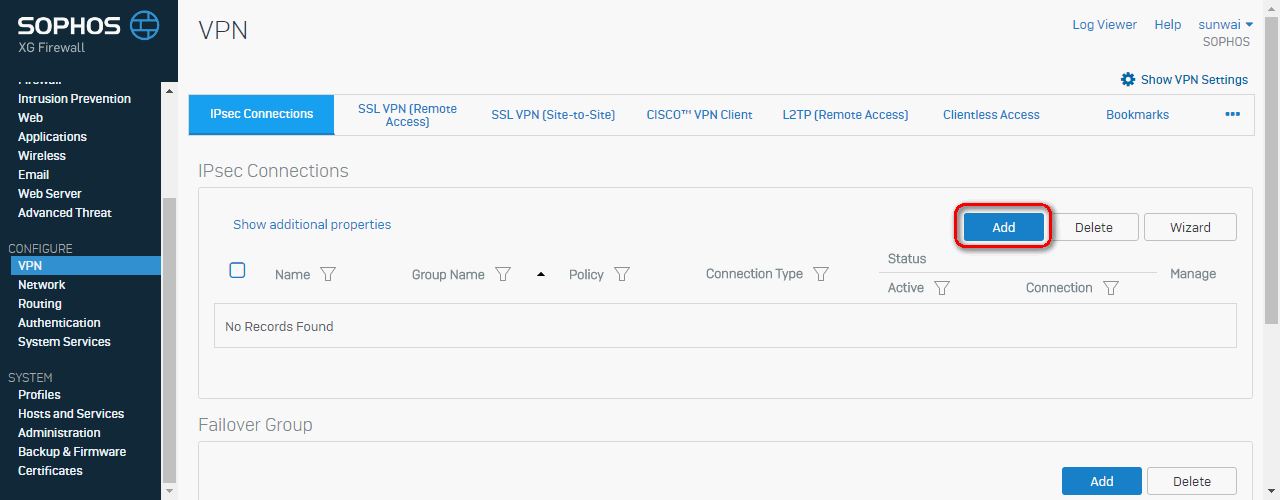Switch to SSL VPN (Site-to-Site) tab

click(553, 115)
